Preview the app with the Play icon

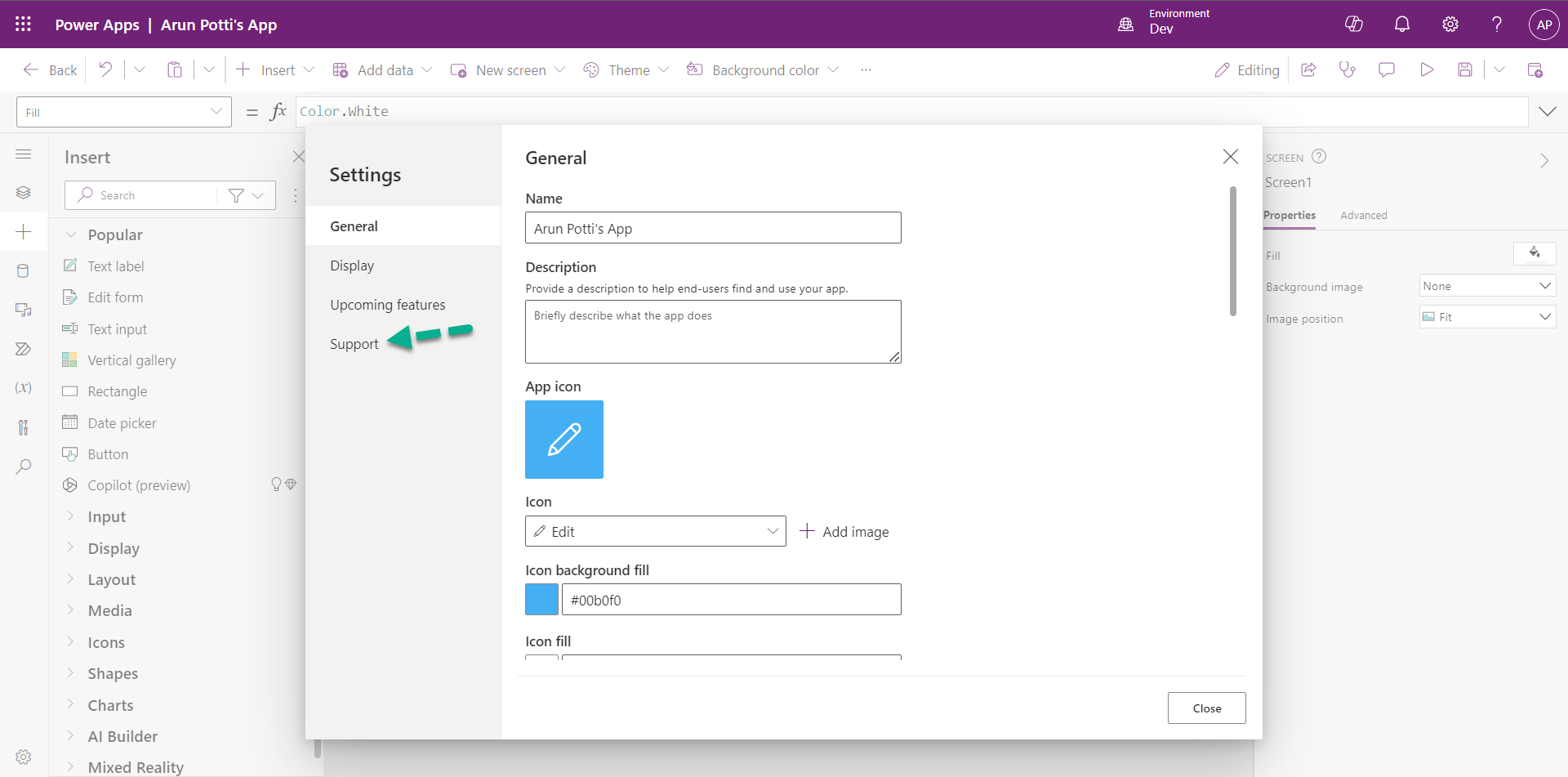click(x=1427, y=69)
